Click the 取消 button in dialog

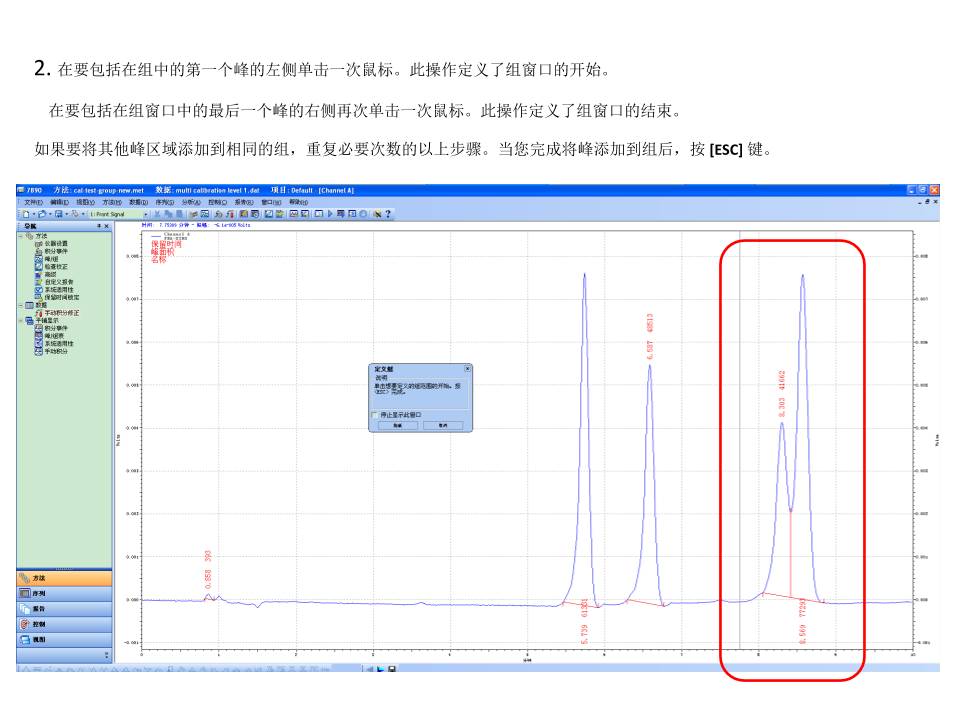pyautogui.click(x=442, y=425)
